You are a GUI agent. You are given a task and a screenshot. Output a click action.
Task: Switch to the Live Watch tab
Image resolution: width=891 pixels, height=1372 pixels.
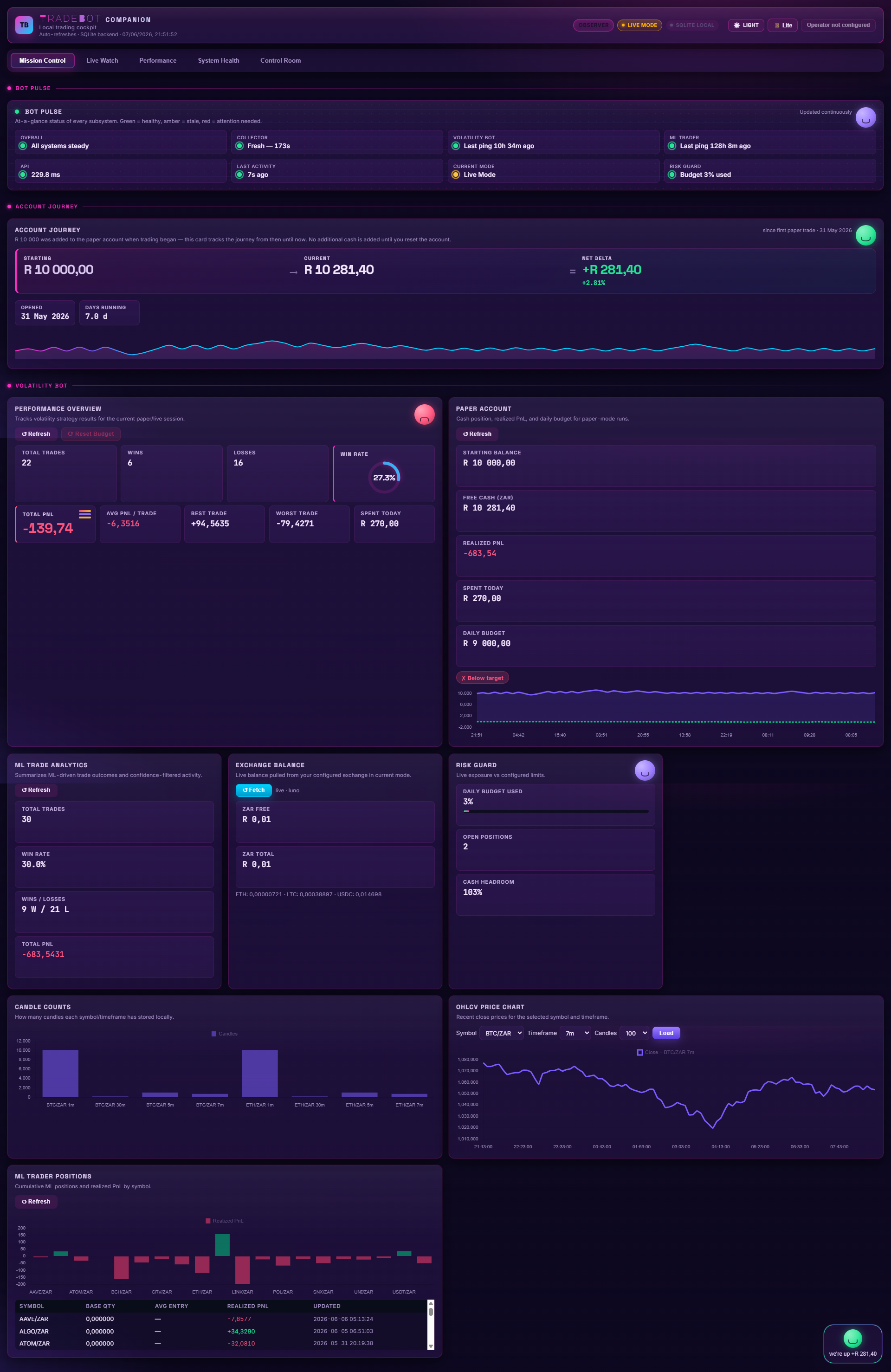click(102, 60)
